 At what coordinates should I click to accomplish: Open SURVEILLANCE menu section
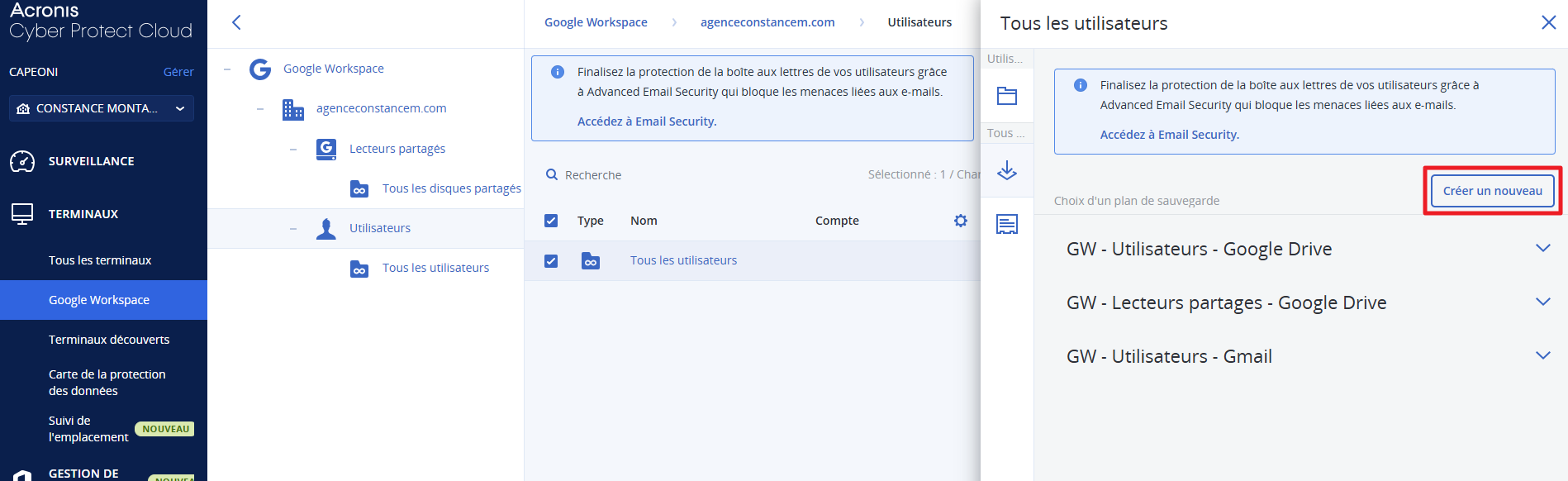tap(91, 161)
